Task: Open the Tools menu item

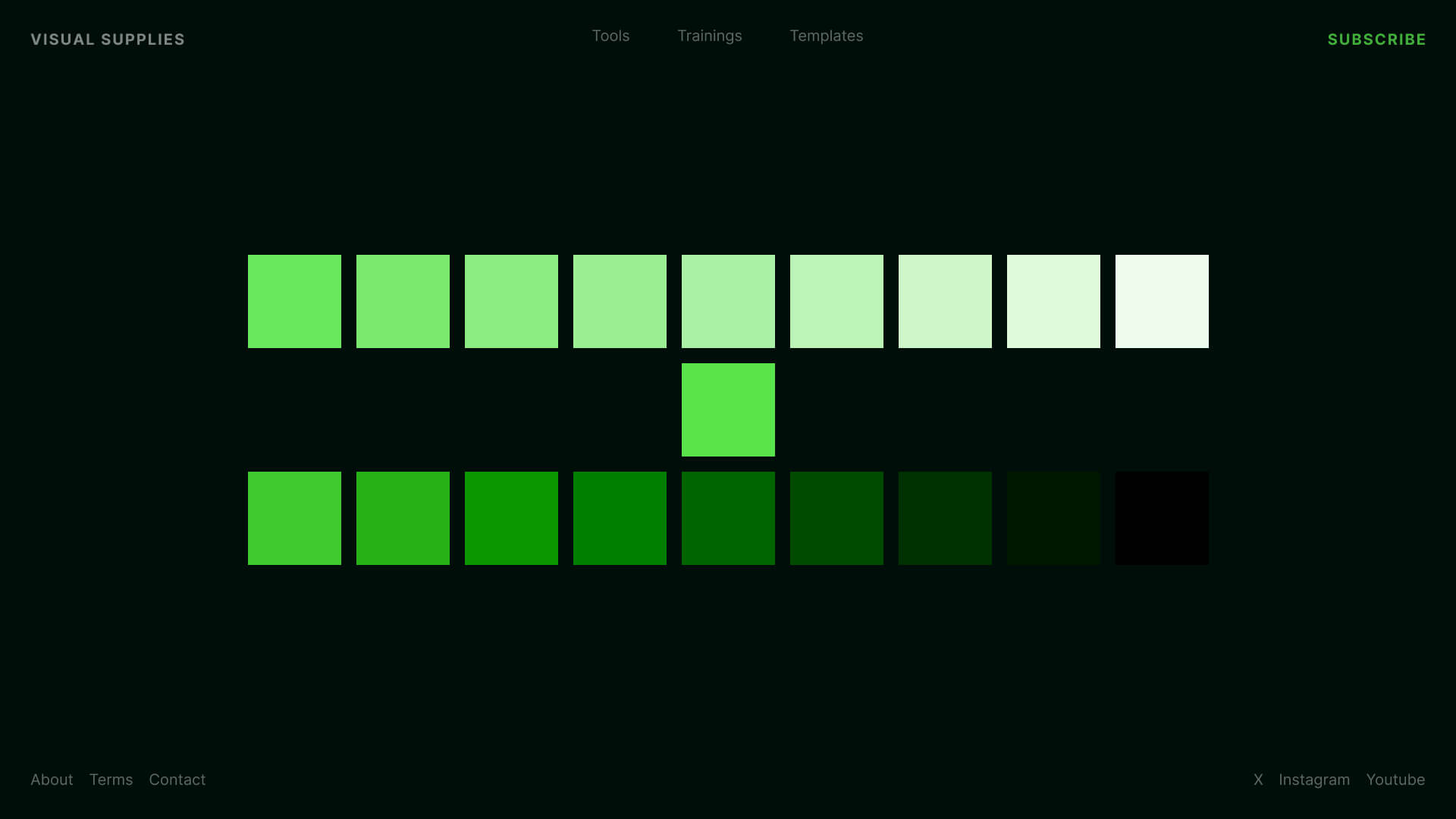Action: tap(610, 36)
